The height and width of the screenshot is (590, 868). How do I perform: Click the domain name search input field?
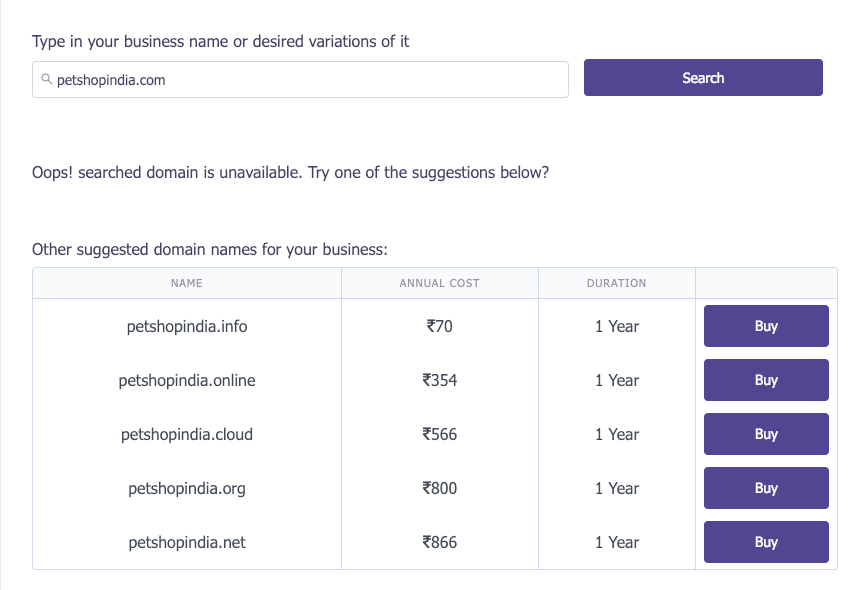coord(300,80)
